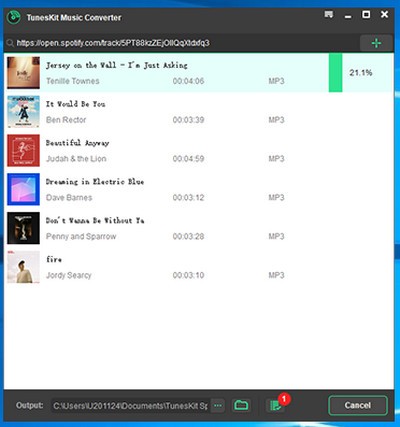This screenshot has height=427, width=400.
Task: Open the converted list icon with badge
Action: [276, 405]
